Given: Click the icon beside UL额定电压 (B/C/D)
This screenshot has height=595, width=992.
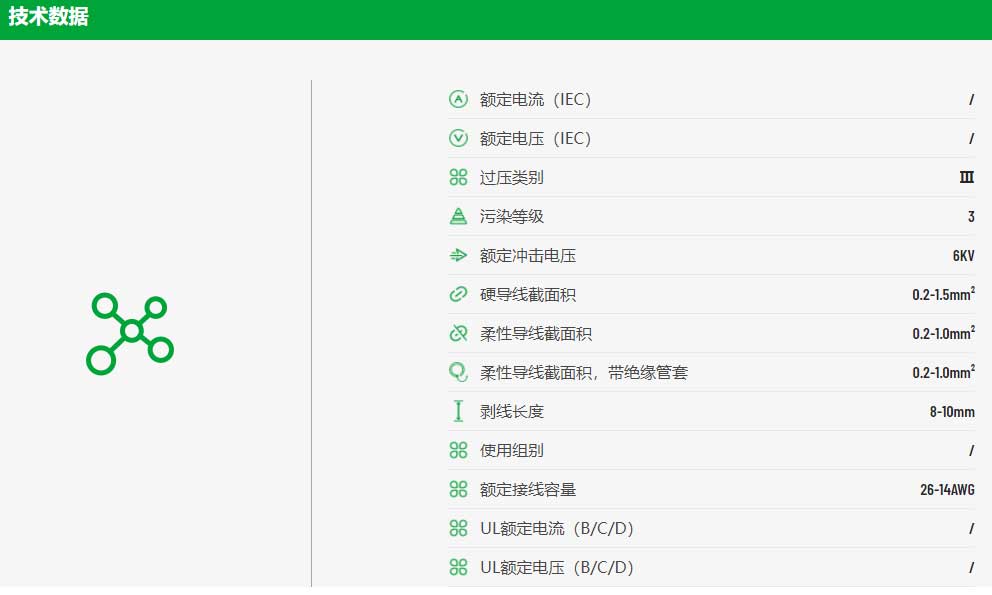Looking at the screenshot, I should point(458,567).
